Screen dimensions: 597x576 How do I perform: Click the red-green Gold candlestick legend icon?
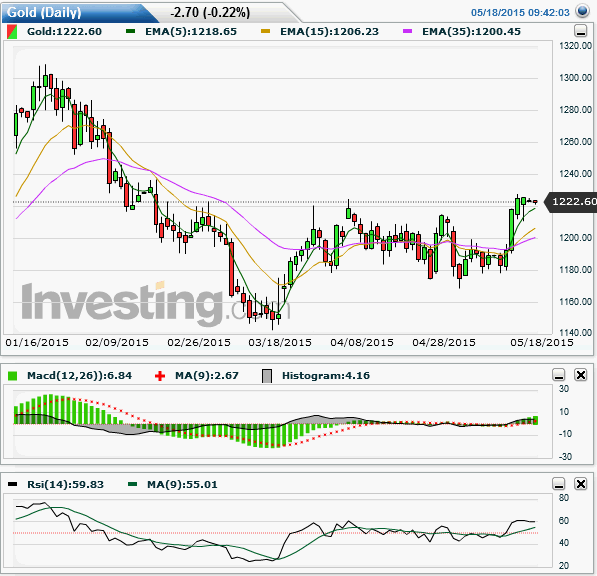click(12, 32)
